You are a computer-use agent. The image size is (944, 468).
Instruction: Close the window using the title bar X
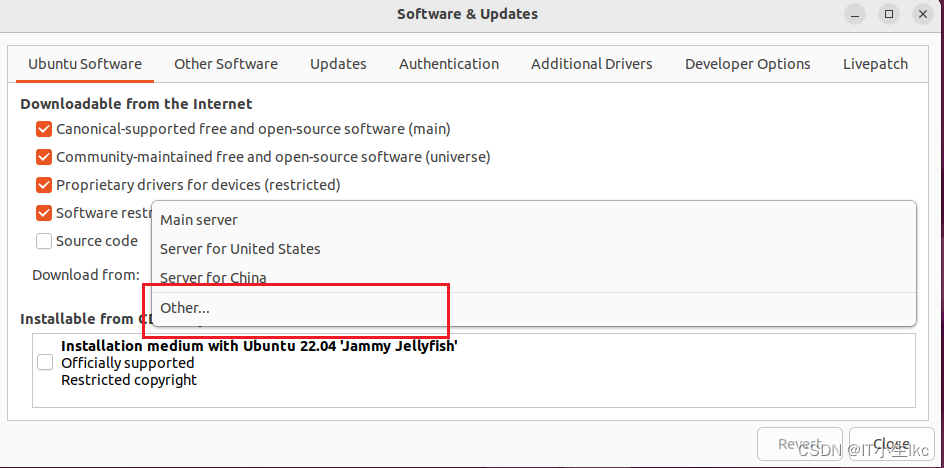click(x=922, y=14)
